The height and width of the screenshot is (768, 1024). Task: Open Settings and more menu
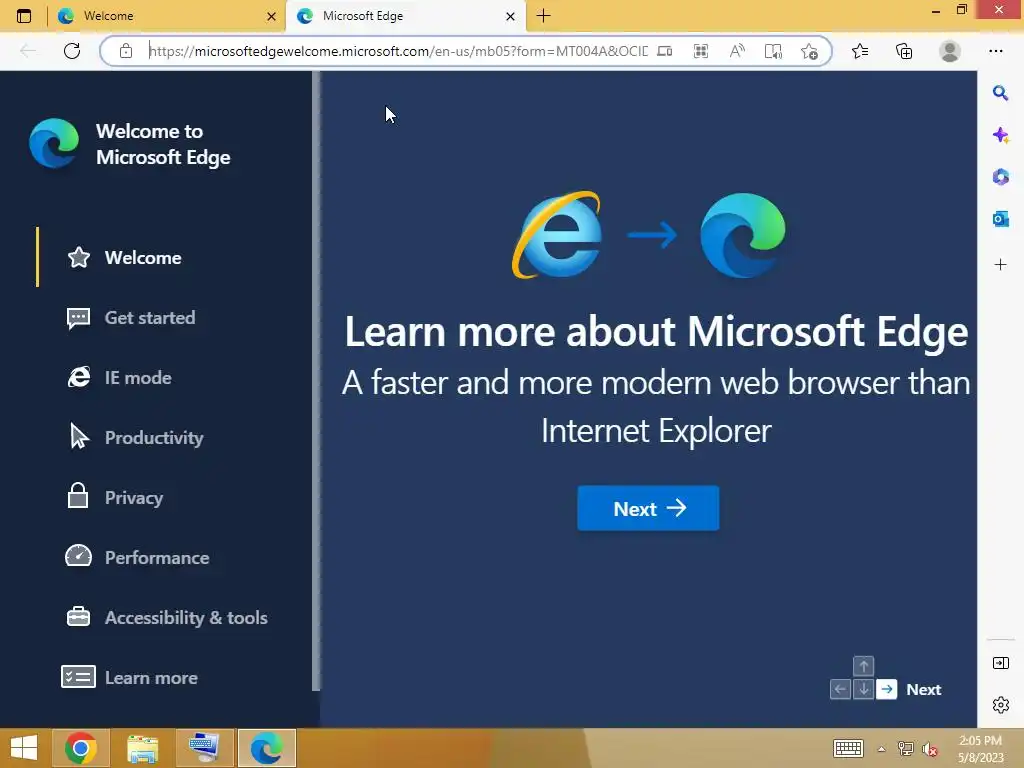click(995, 51)
